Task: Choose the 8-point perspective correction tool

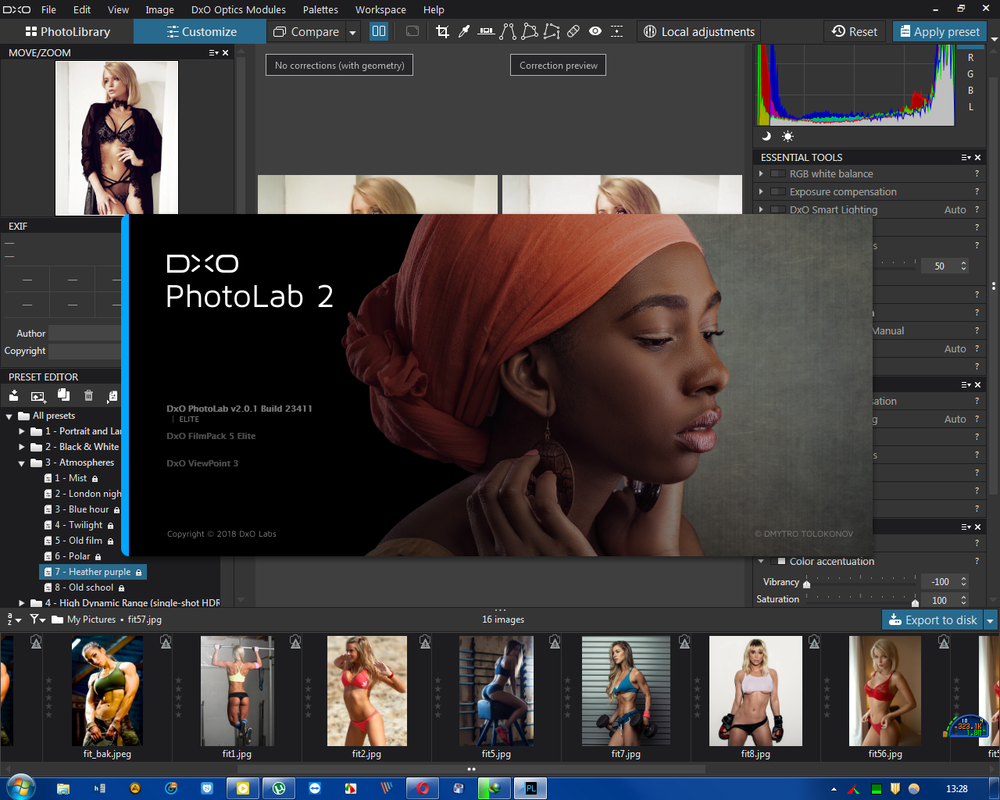Action: [552, 31]
